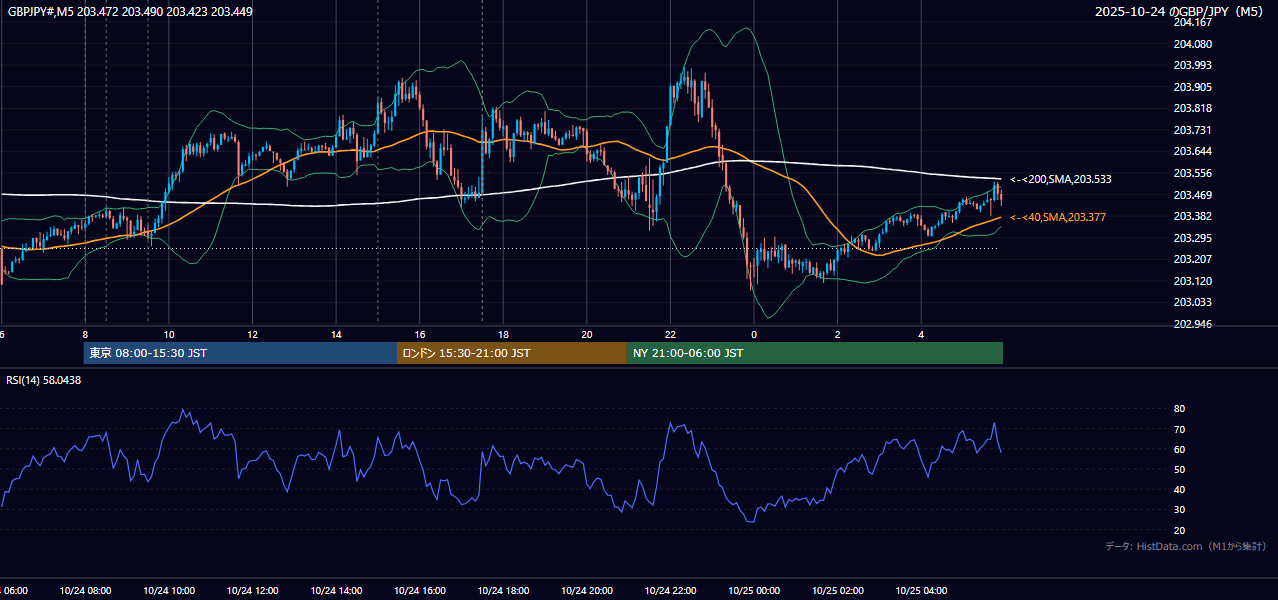Click the 10/25 04:00 time axis label
Viewport: 1278px width, 600px height.
[x=921, y=590]
